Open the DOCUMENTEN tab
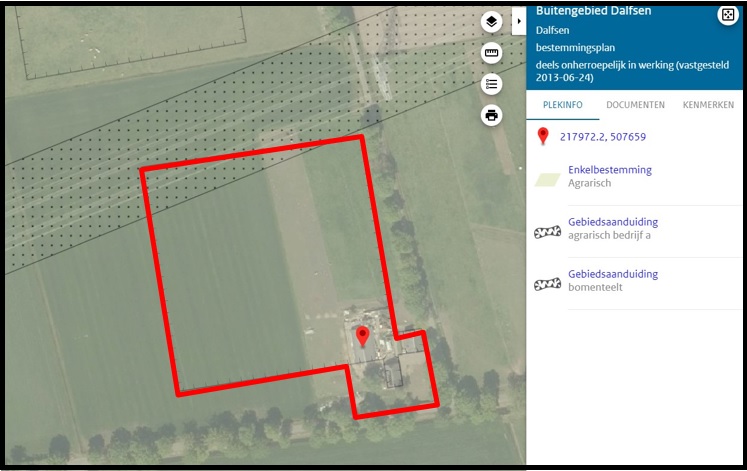The image size is (747, 471). [635, 105]
